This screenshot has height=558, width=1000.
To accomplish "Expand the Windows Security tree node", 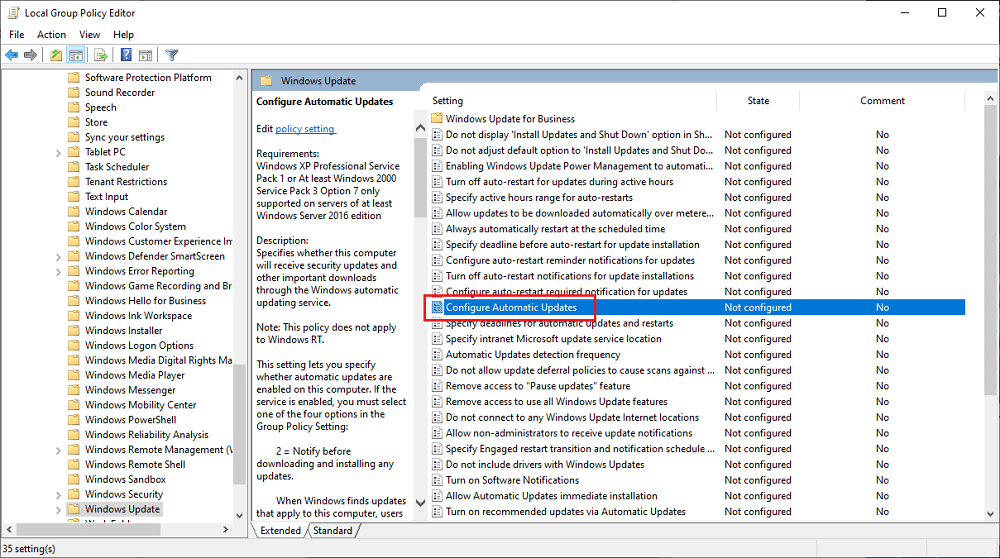I will coord(58,495).
